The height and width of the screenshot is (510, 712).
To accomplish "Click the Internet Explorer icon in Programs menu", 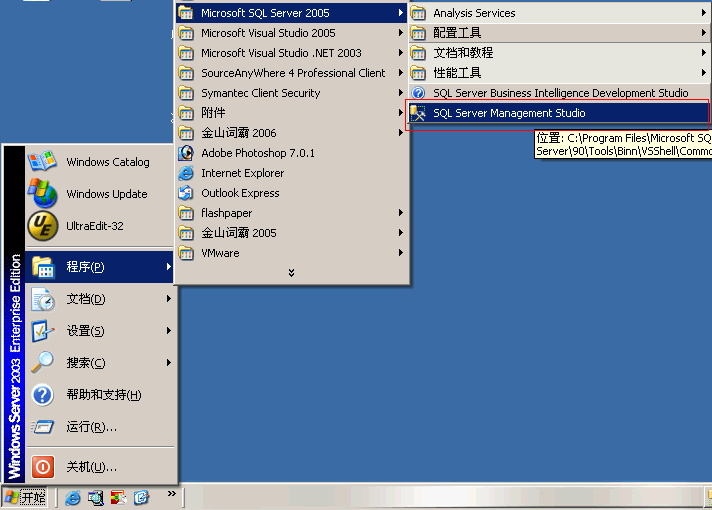I will pos(186,173).
